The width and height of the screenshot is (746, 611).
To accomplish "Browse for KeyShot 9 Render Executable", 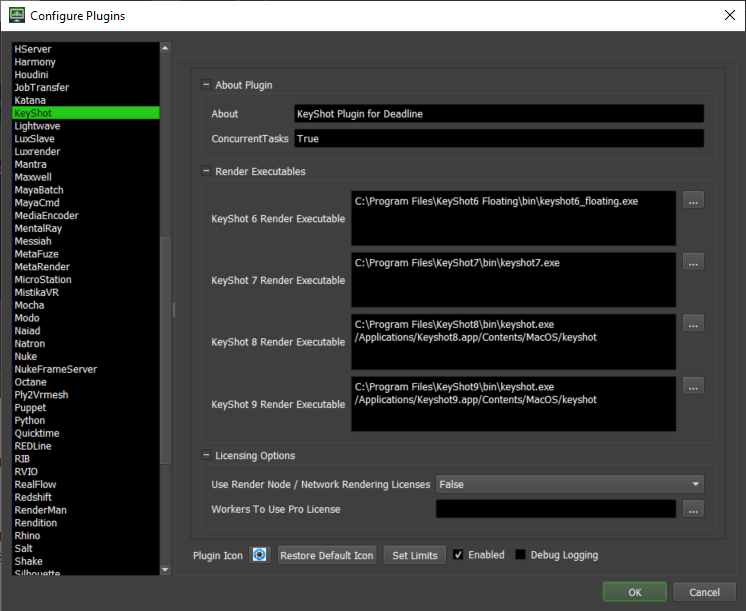I will (x=693, y=386).
